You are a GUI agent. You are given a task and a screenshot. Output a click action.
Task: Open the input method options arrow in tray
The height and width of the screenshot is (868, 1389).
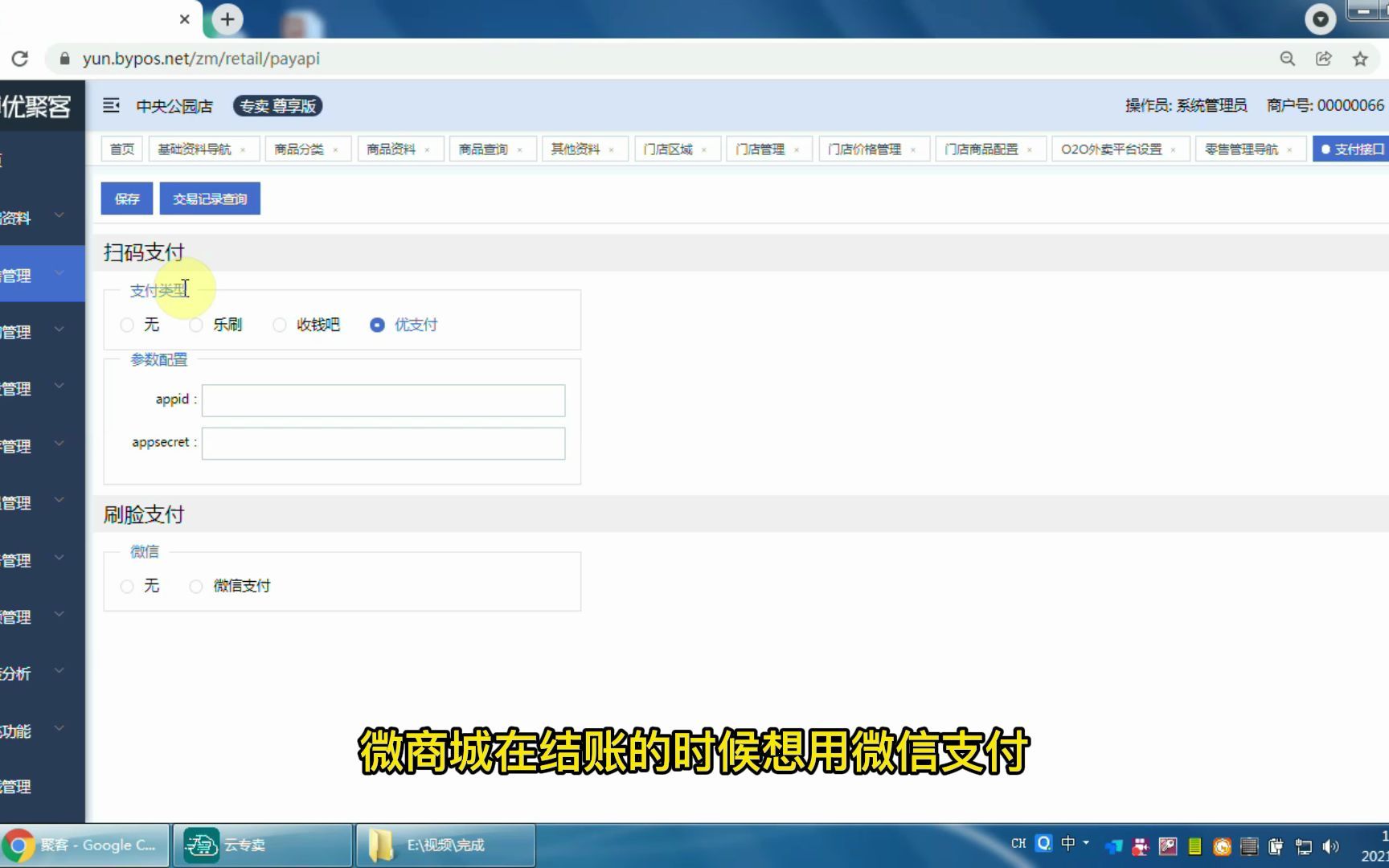tap(1086, 842)
